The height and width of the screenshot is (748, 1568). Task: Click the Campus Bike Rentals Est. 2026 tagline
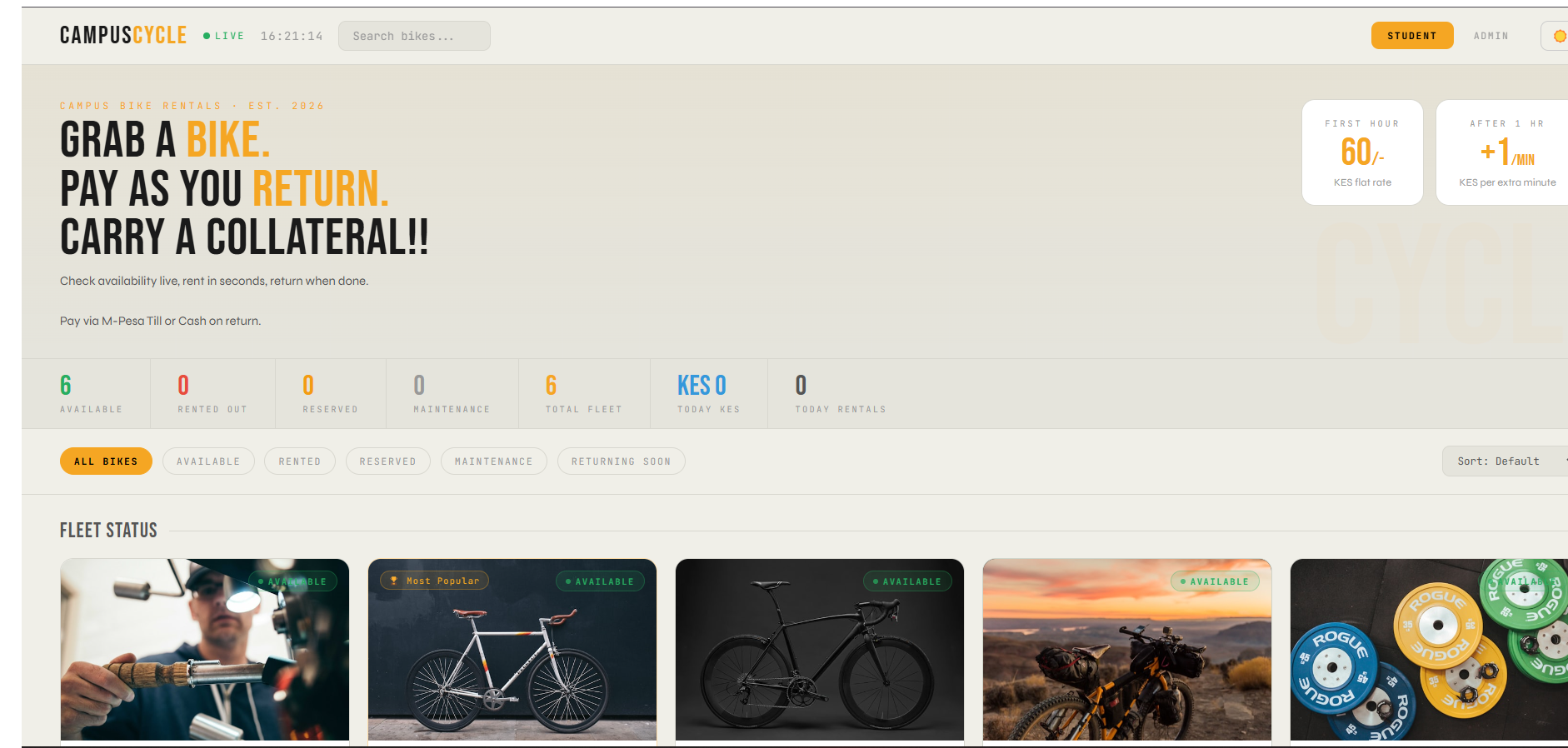192,106
